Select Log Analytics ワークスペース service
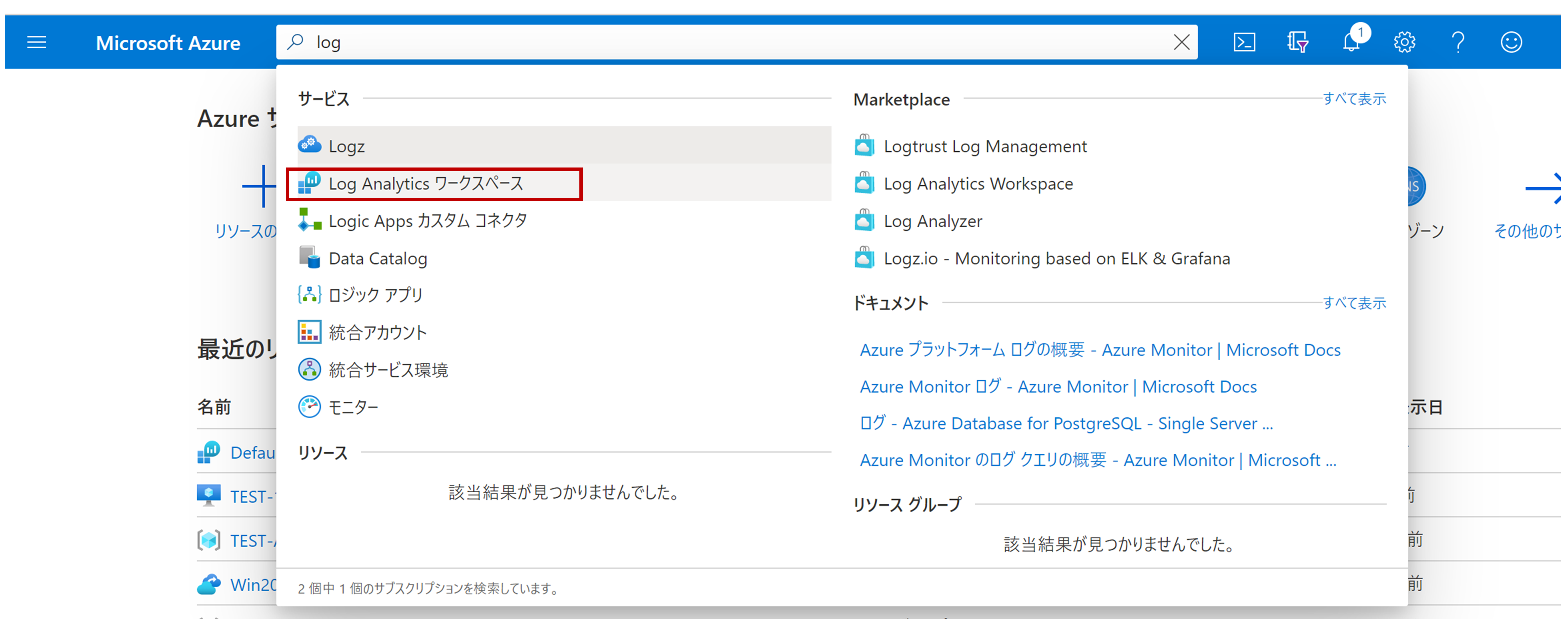 425,183
